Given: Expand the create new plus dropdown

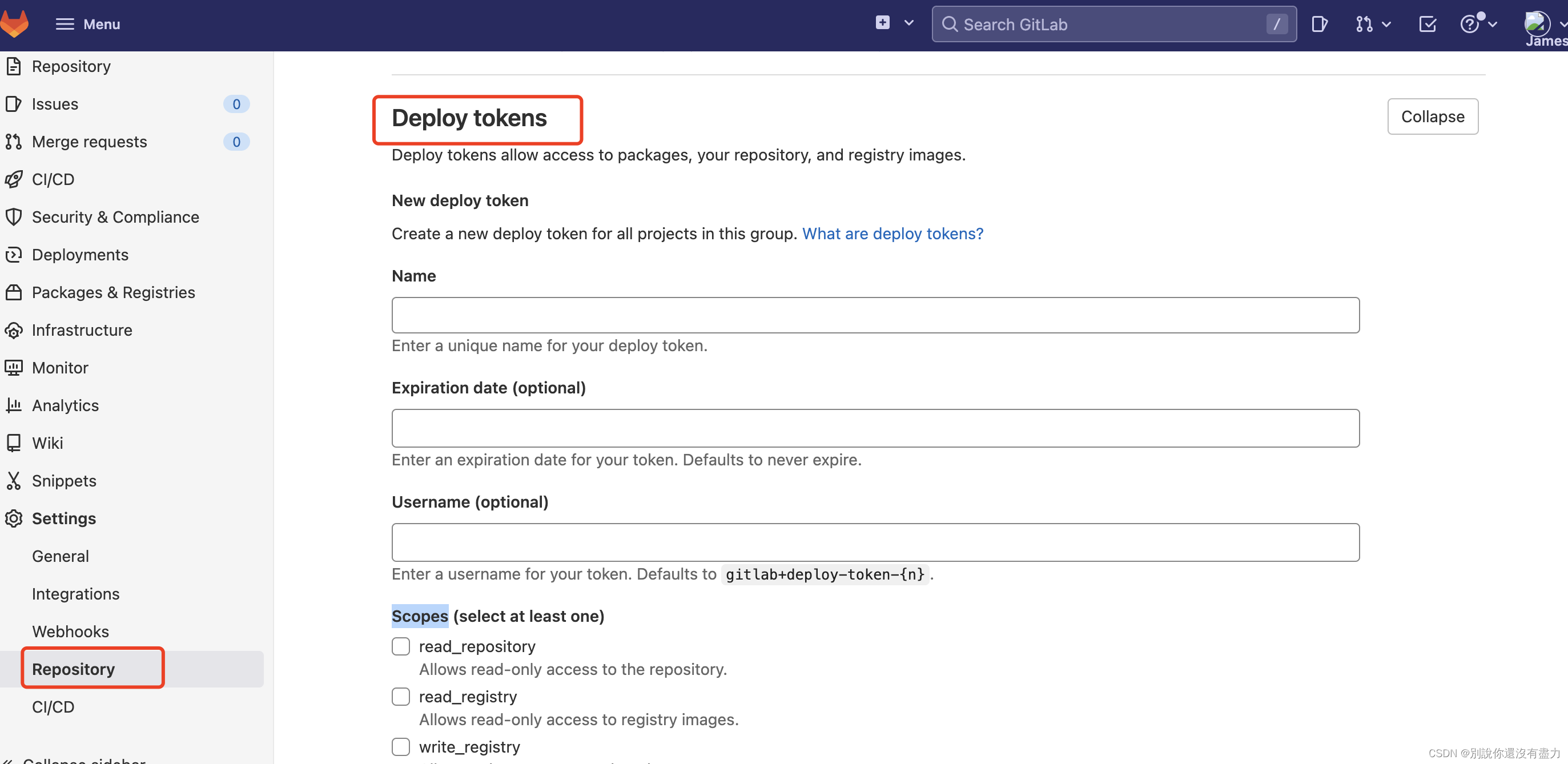Looking at the screenshot, I should point(894,23).
